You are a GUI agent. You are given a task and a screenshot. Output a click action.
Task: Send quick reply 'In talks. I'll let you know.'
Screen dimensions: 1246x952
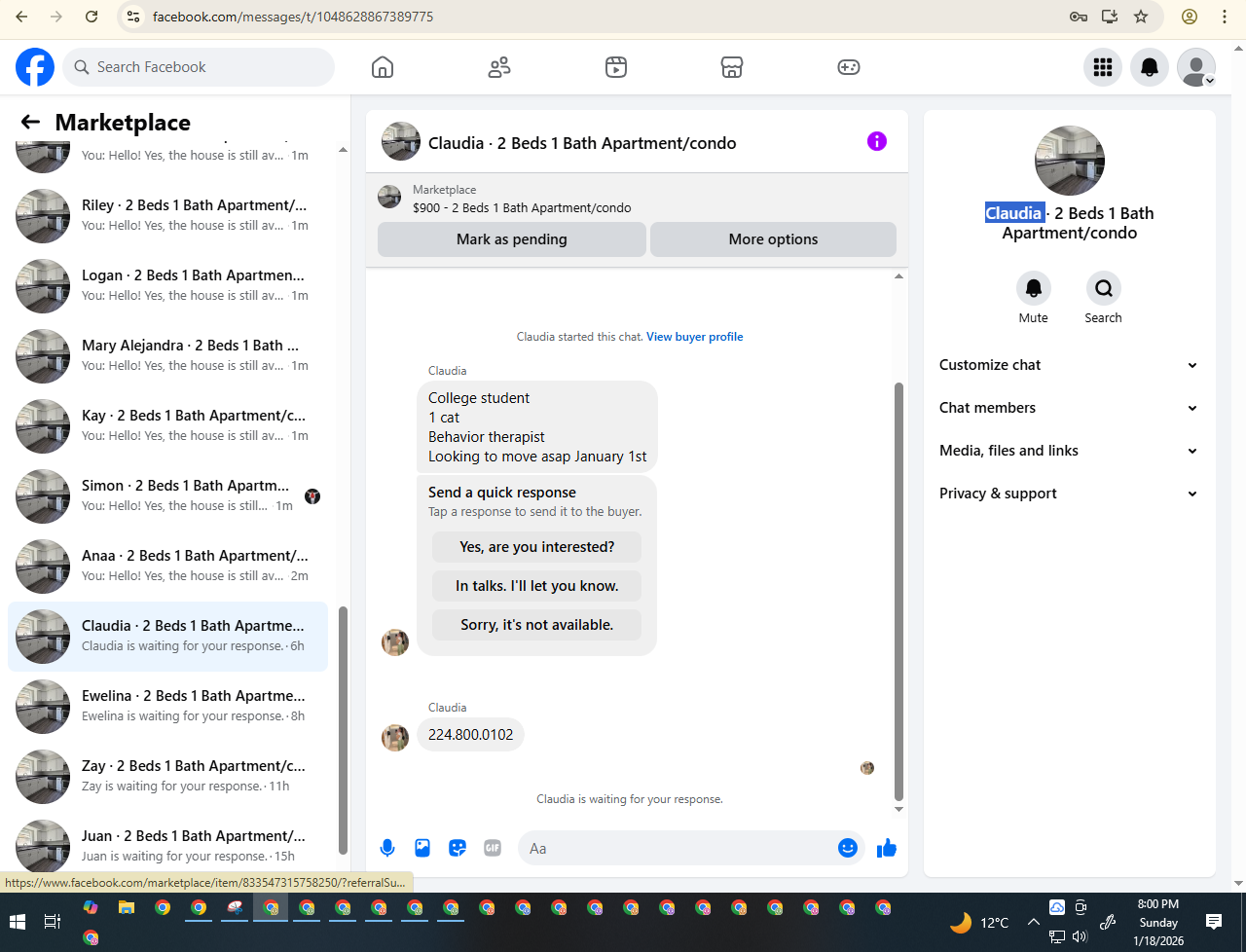click(x=537, y=586)
